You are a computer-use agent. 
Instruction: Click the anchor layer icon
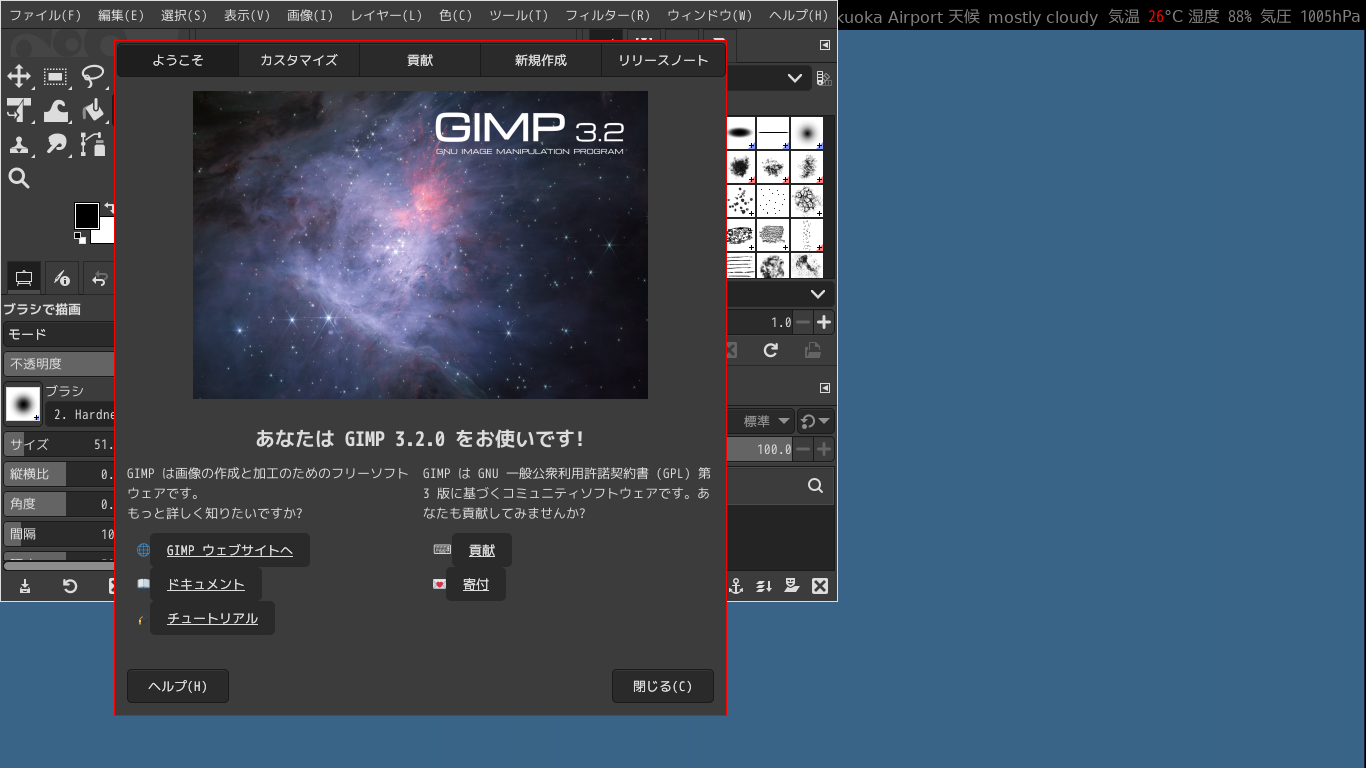pyautogui.click(x=737, y=586)
